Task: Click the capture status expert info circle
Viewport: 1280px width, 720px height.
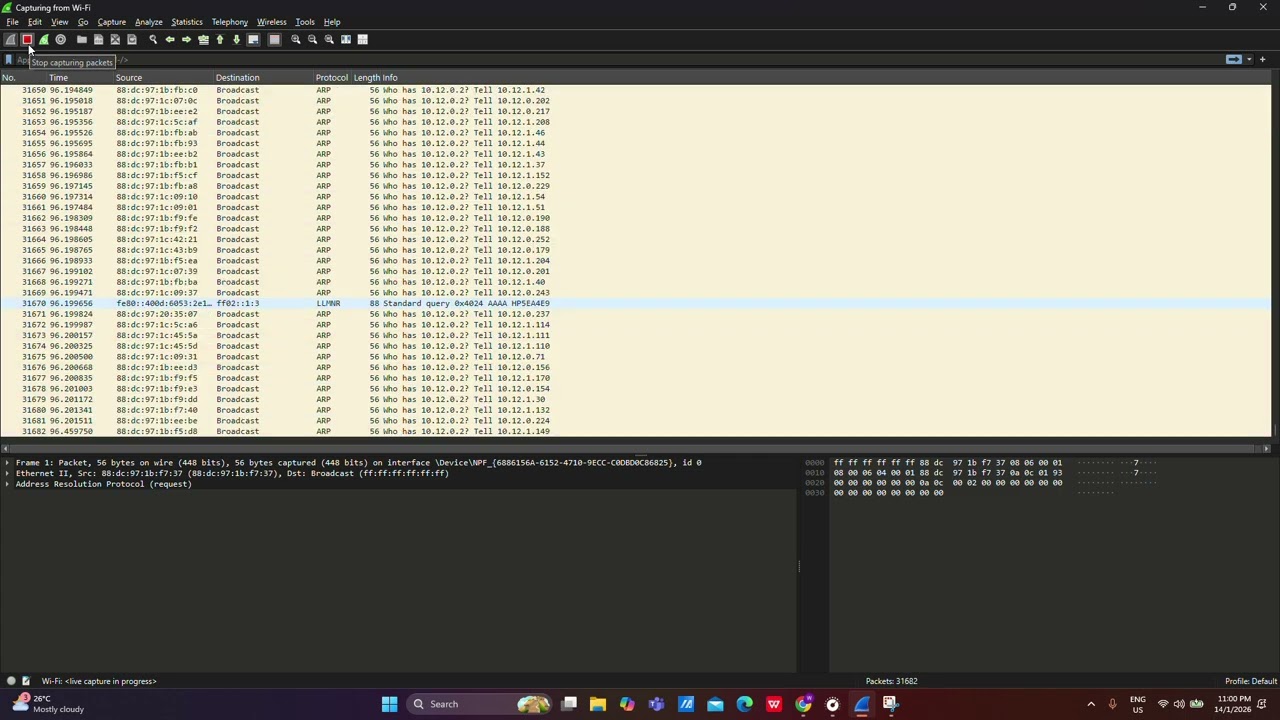Action: pyautogui.click(x=11, y=681)
